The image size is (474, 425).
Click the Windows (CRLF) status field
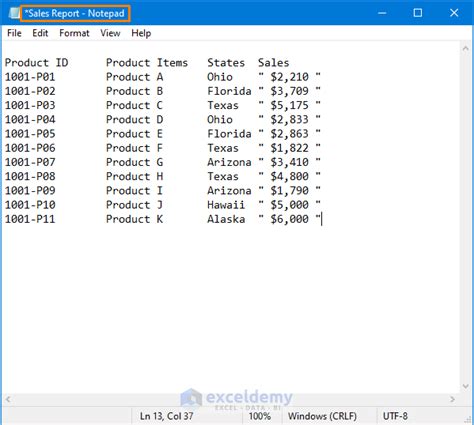[x=322, y=416]
